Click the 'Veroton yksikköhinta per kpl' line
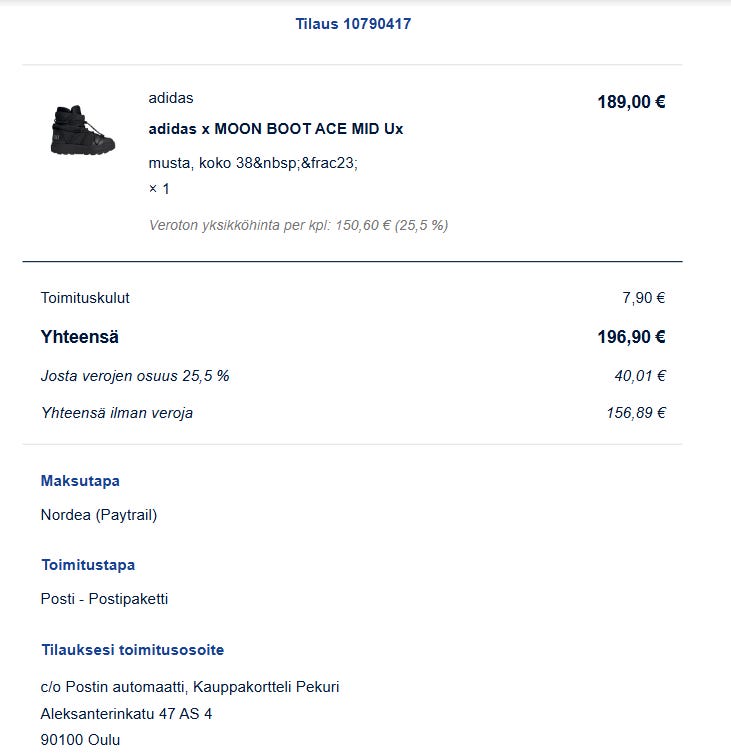 tap(298, 225)
